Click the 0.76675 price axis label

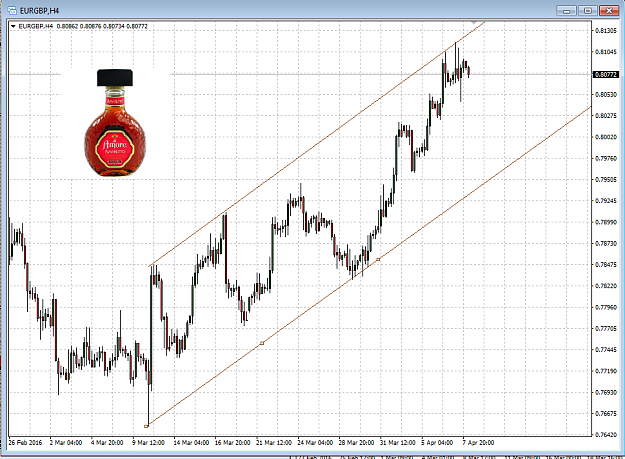[x=605, y=414]
